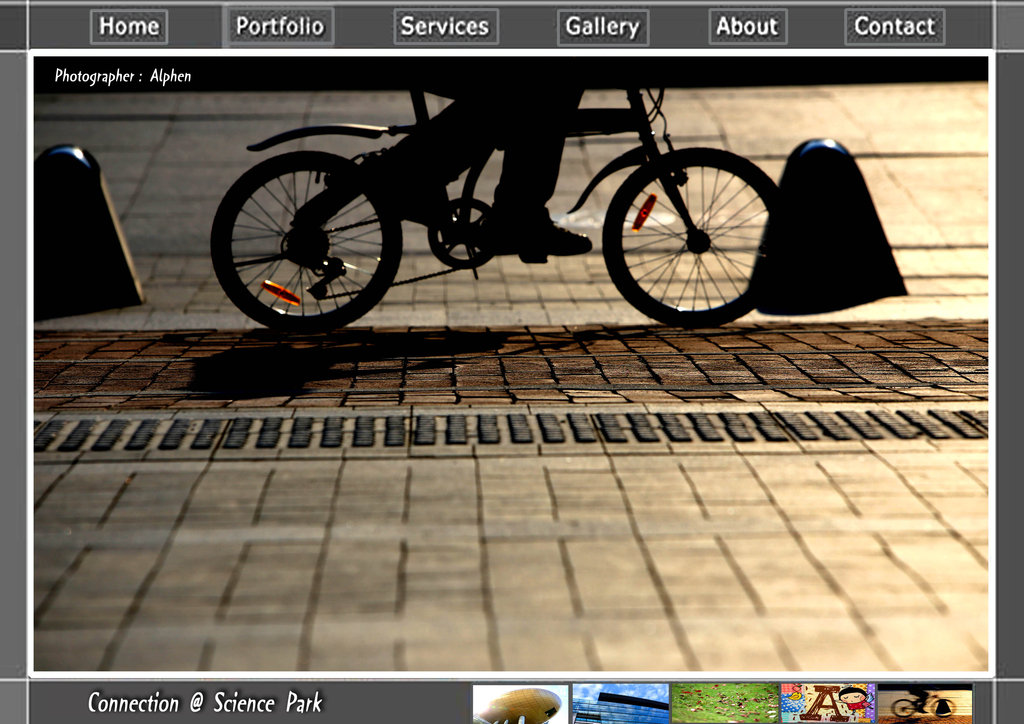1024x724 pixels.
Task: Go to the Home page
Action: pos(129,27)
